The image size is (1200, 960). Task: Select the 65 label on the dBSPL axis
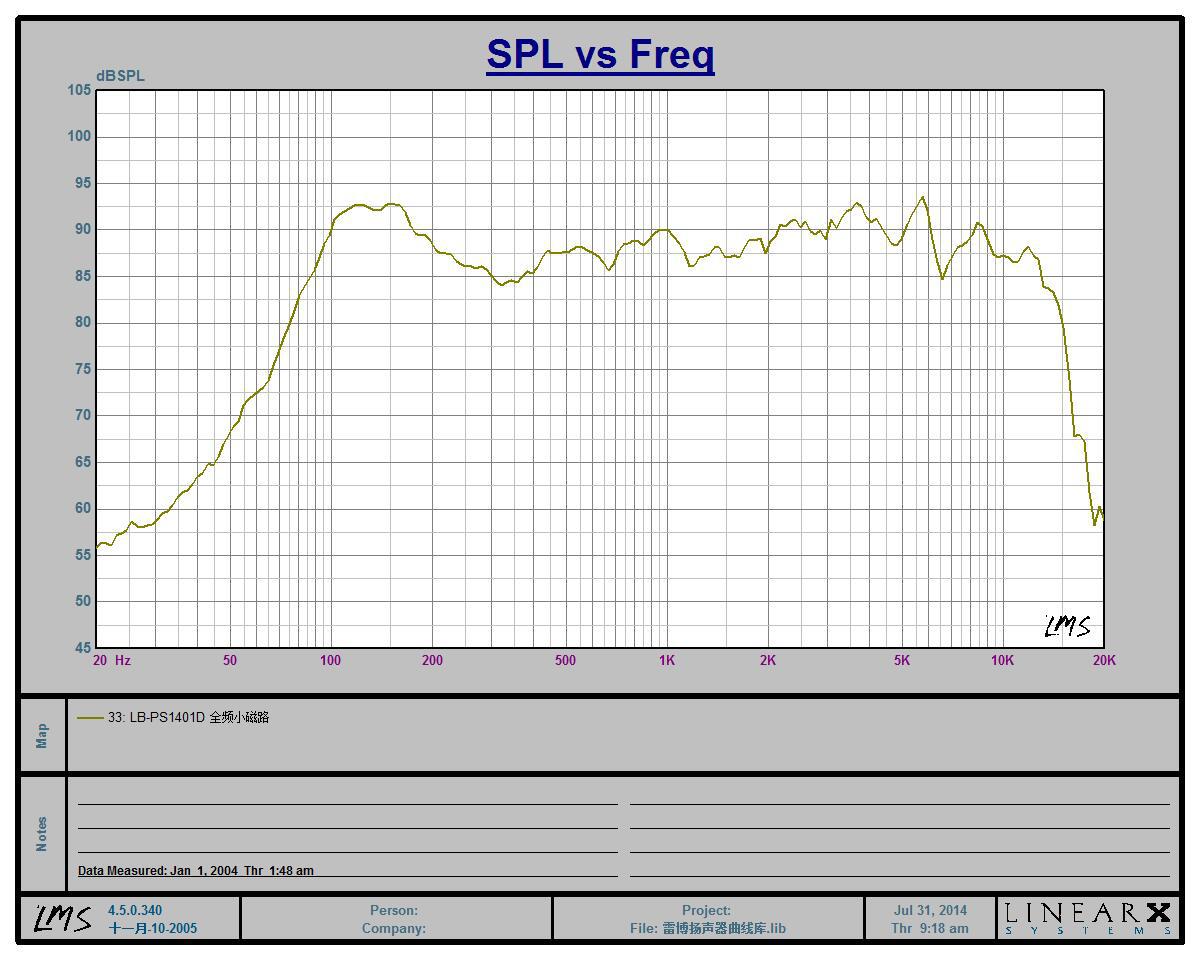coord(83,462)
